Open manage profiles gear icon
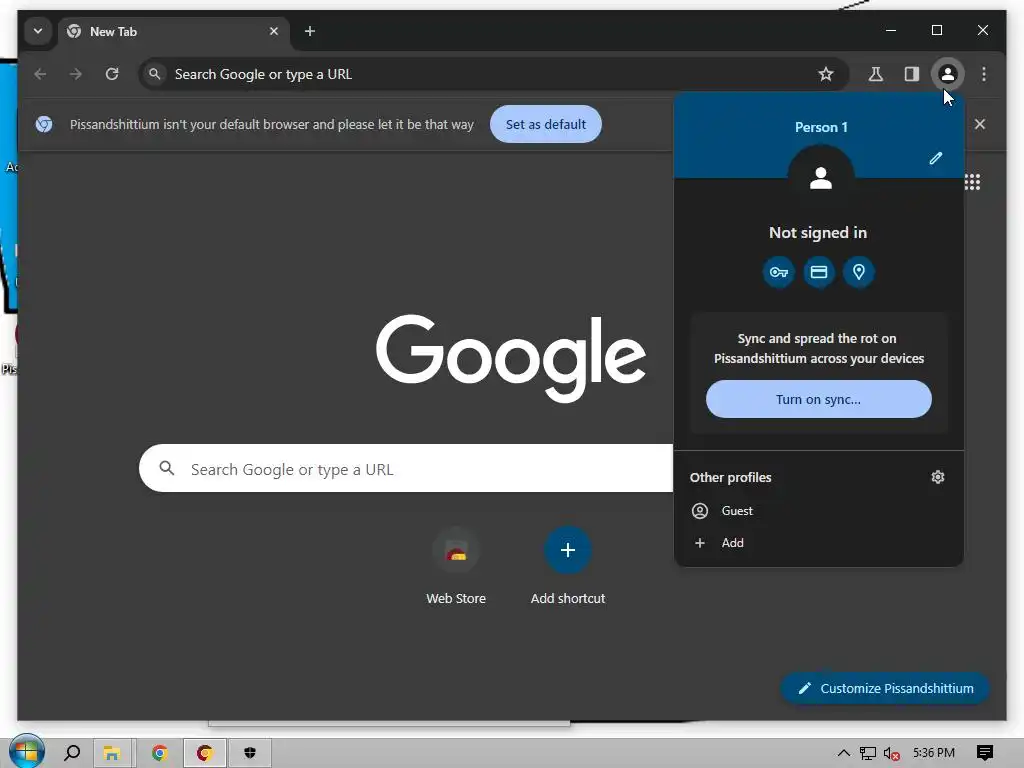 click(938, 477)
